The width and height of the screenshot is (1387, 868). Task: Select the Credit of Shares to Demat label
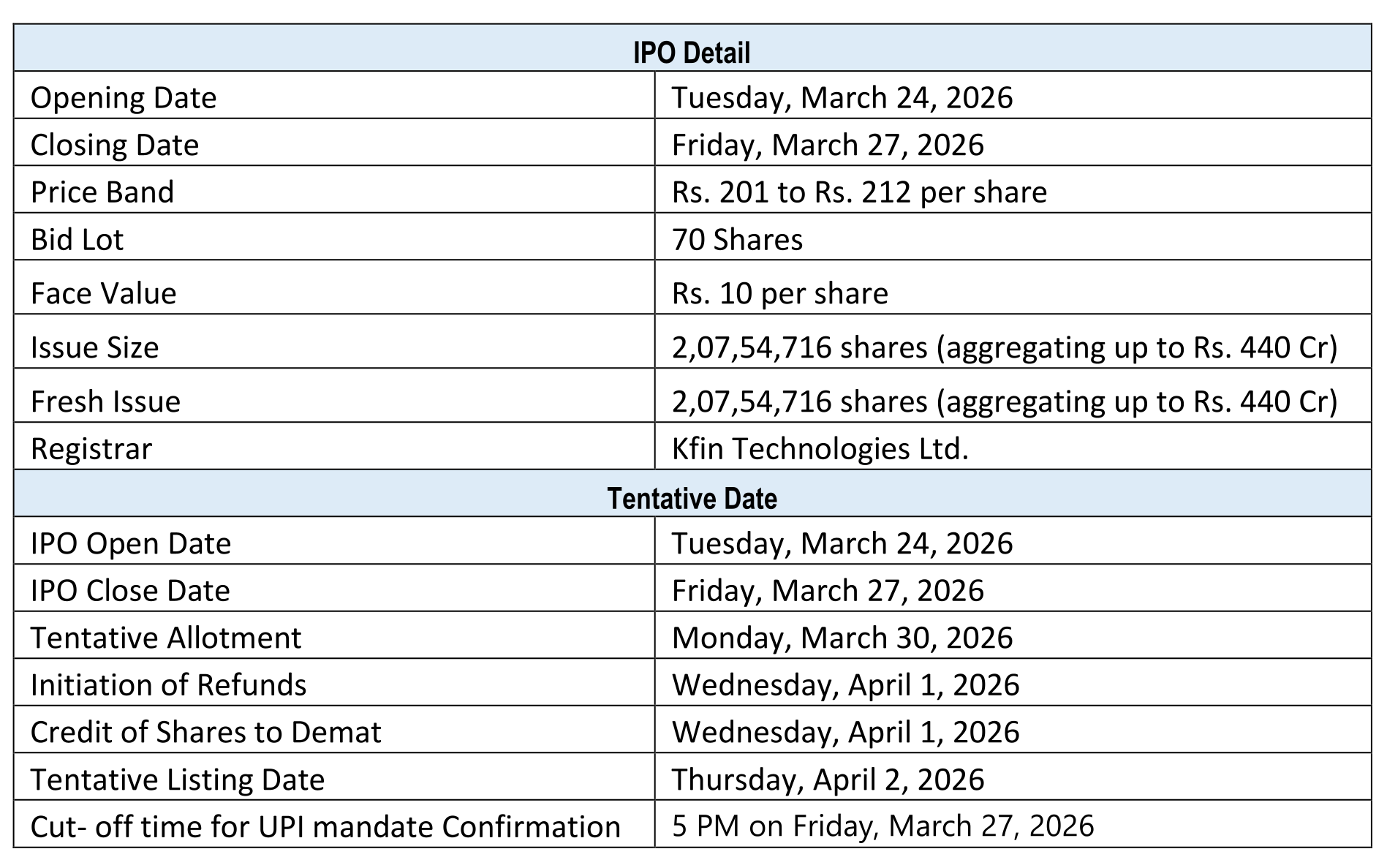pos(206,733)
